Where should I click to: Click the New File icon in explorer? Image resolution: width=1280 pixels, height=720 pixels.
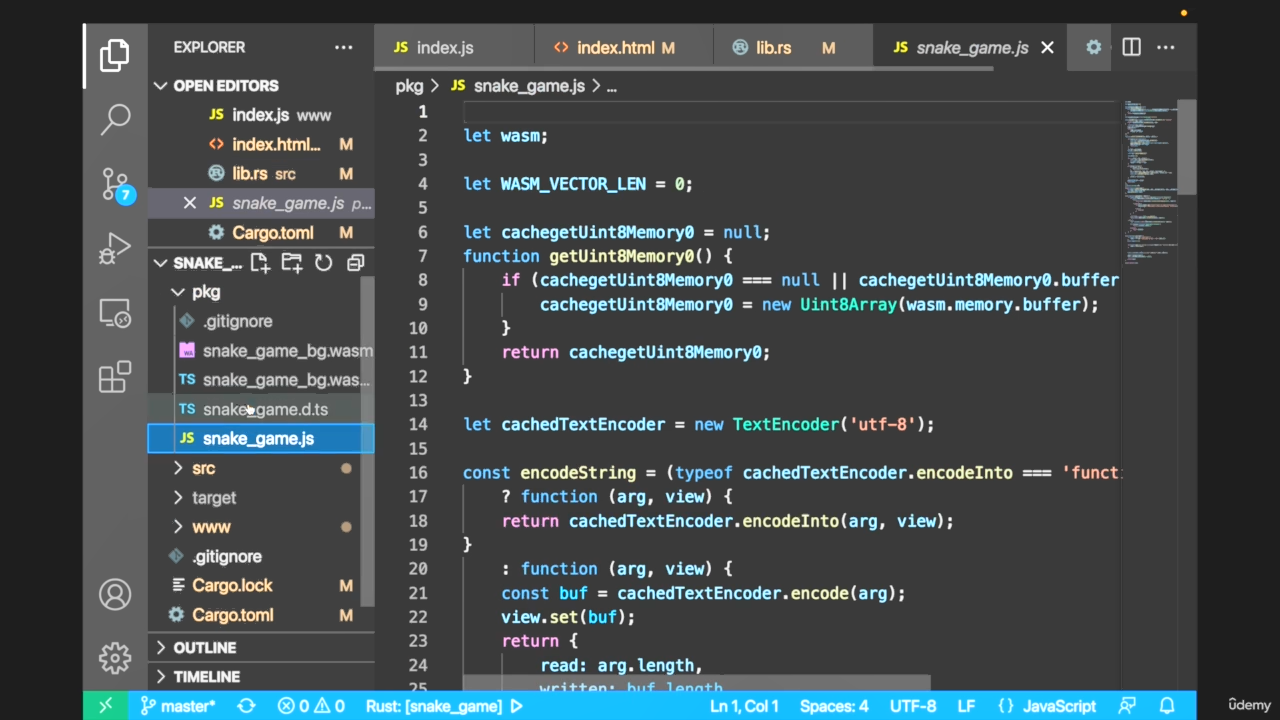pyautogui.click(x=260, y=263)
